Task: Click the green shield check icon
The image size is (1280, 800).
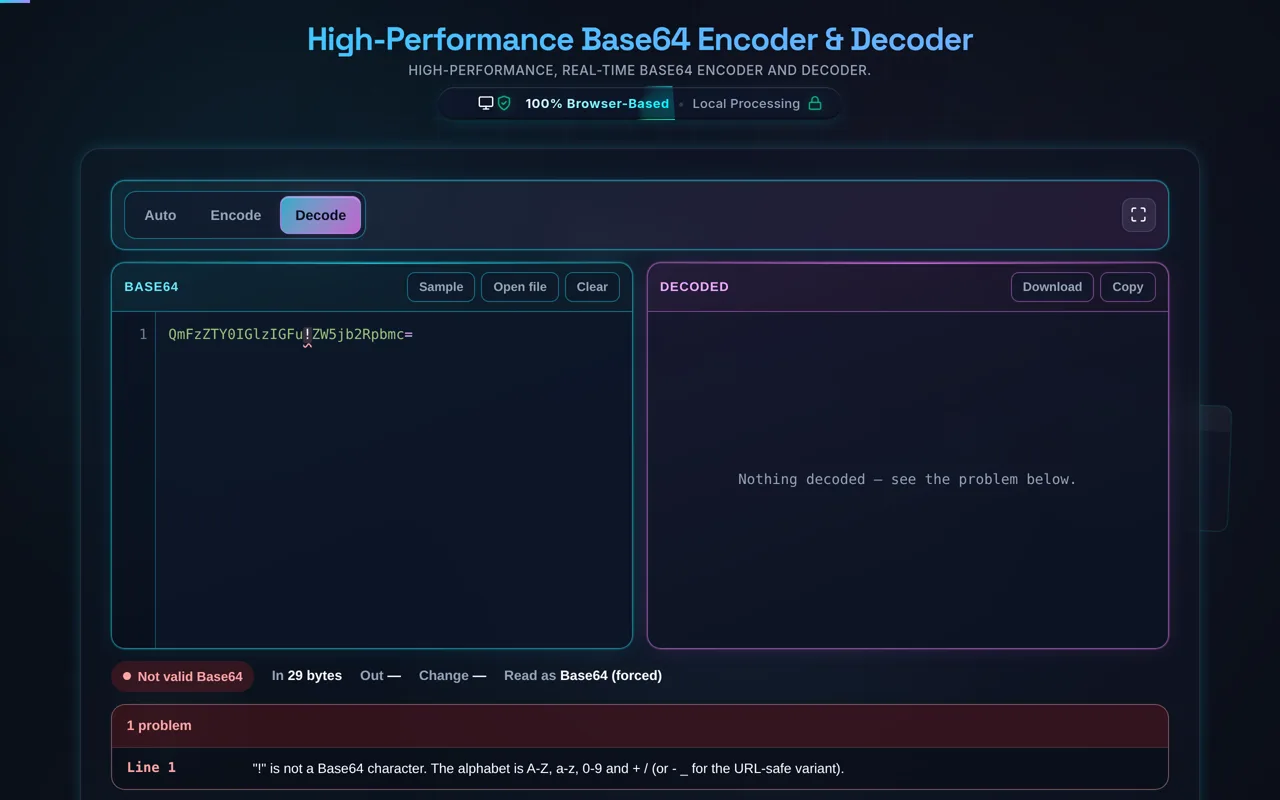Action: pyautogui.click(x=504, y=103)
